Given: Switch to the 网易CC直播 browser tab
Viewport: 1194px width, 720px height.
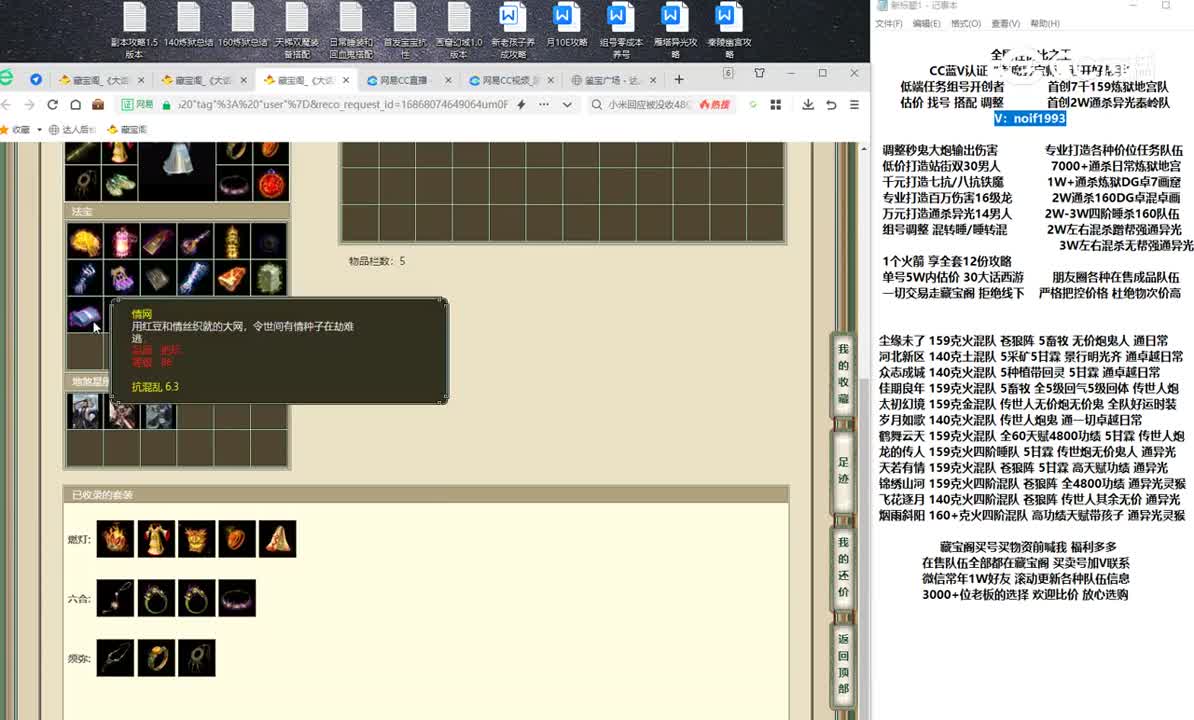Looking at the screenshot, I should click(404, 80).
